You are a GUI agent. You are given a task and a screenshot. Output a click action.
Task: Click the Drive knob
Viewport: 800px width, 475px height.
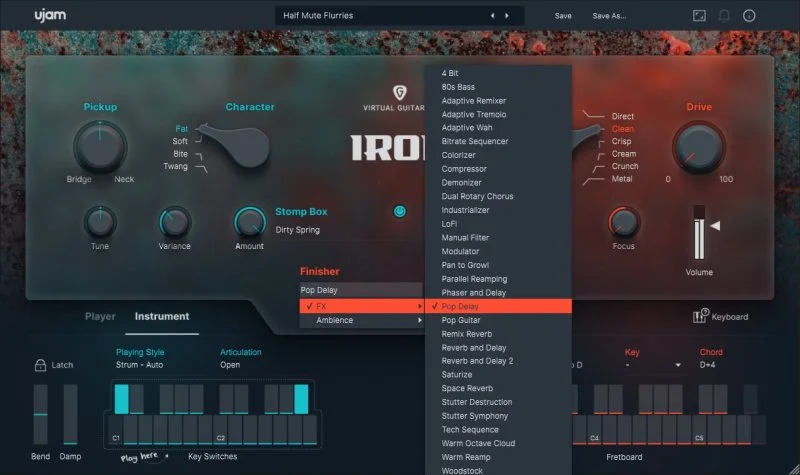tap(698, 146)
